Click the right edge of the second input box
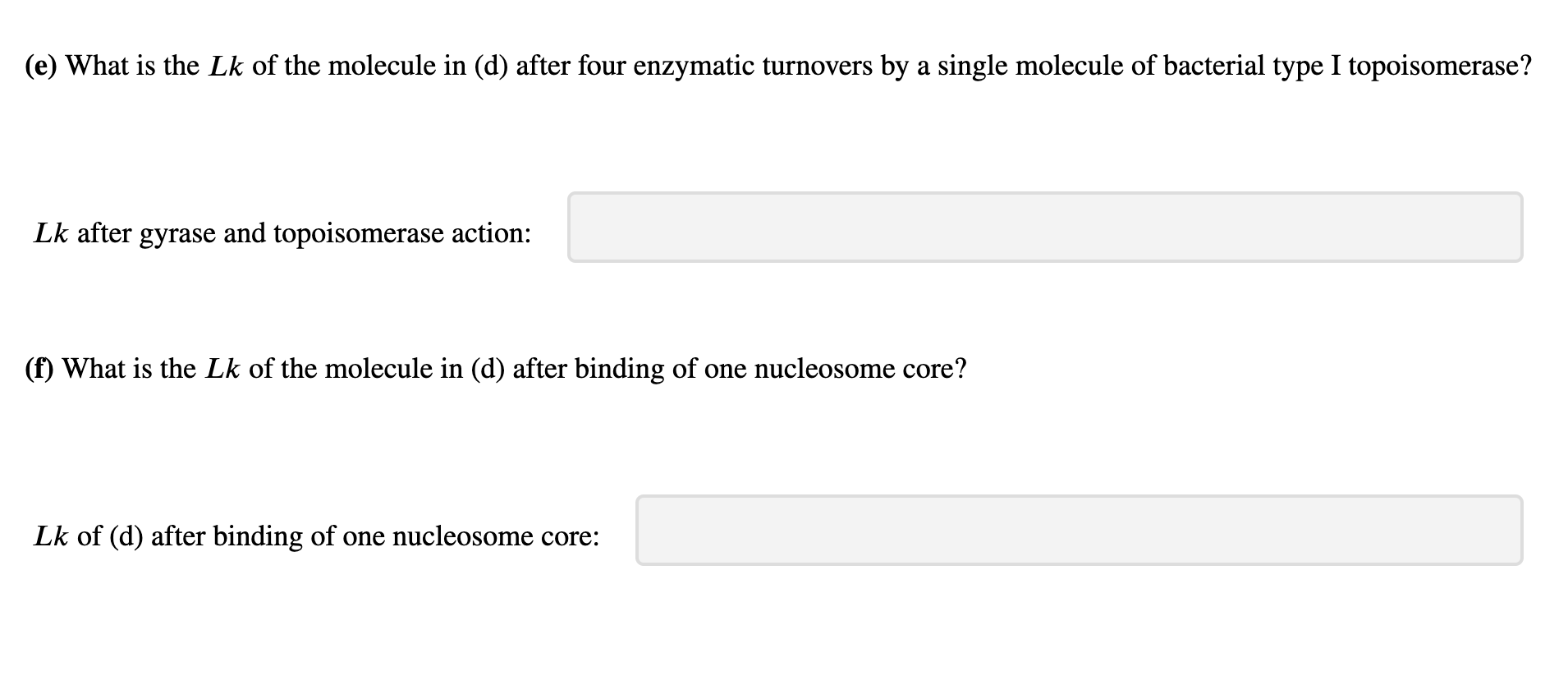Screen dimensions: 1568x685 pyautogui.click(x=1517, y=530)
